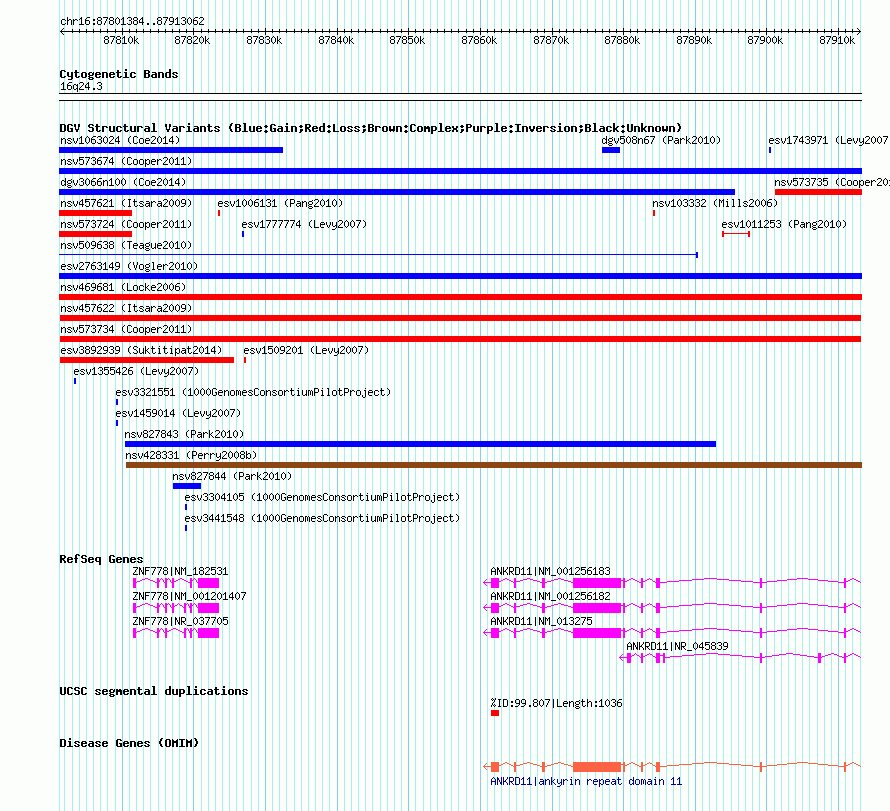Click the nsv573724 (Cooper2011) red bar
890x811 pixels.
[95, 234]
